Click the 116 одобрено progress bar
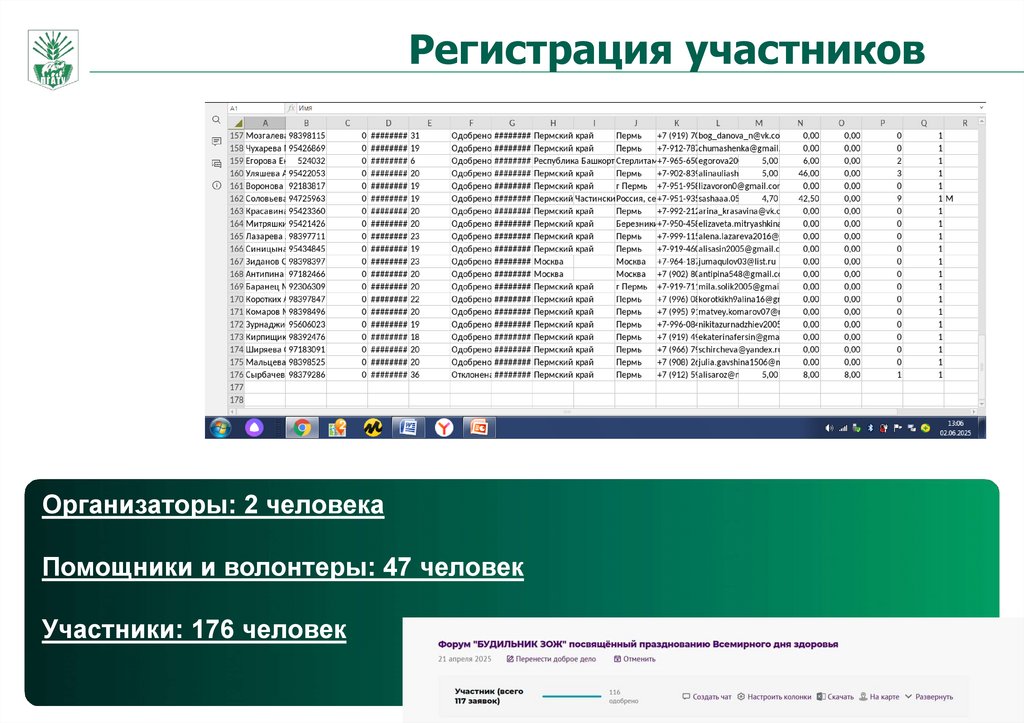Viewport: 1024px width, 723px height. (x=572, y=696)
